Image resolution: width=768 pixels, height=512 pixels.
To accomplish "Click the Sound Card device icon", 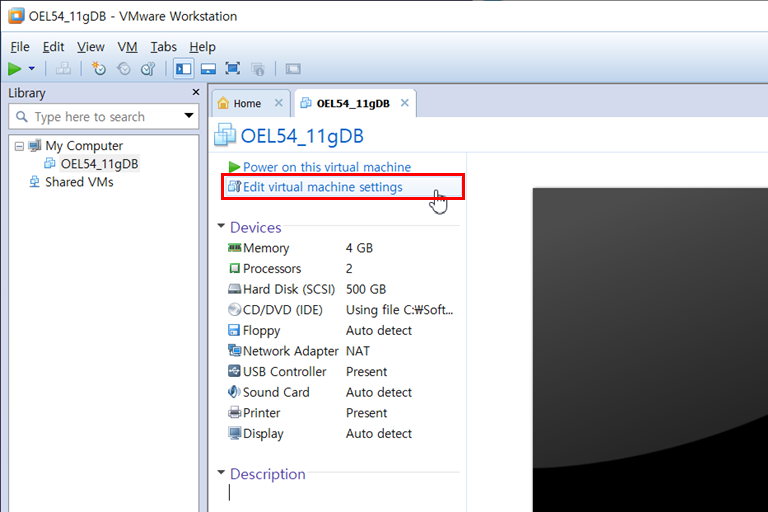I will click(234, 392).
